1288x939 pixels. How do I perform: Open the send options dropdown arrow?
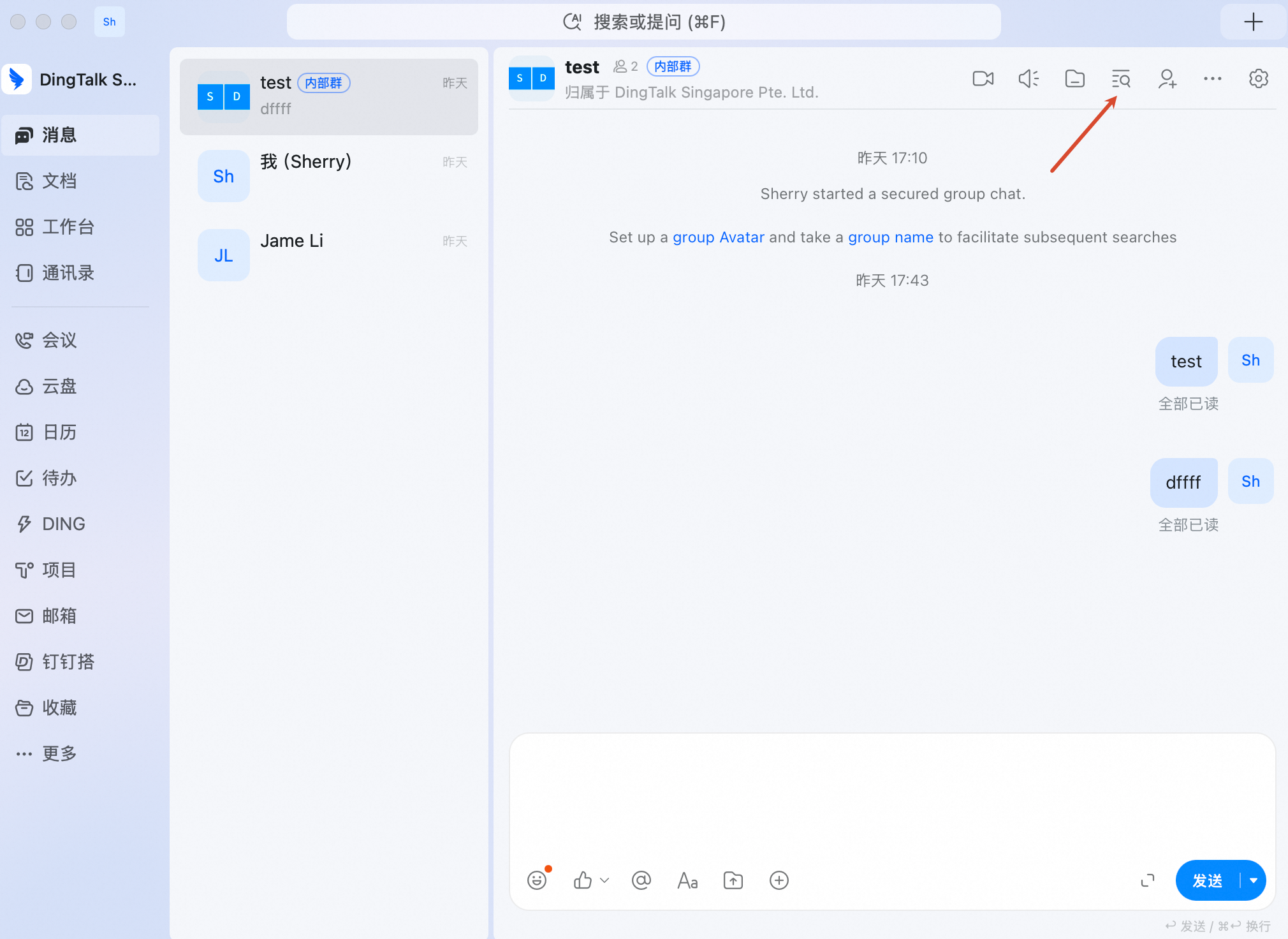pos(1253,880)
